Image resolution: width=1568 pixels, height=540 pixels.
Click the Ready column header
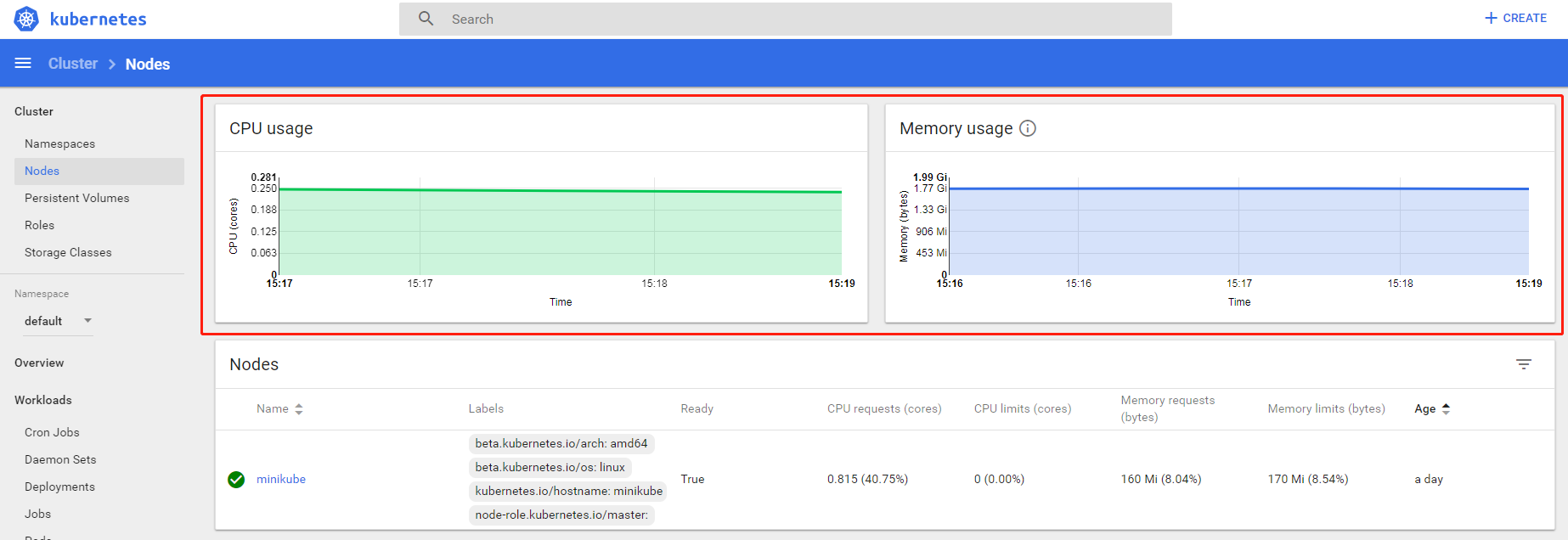697,408
